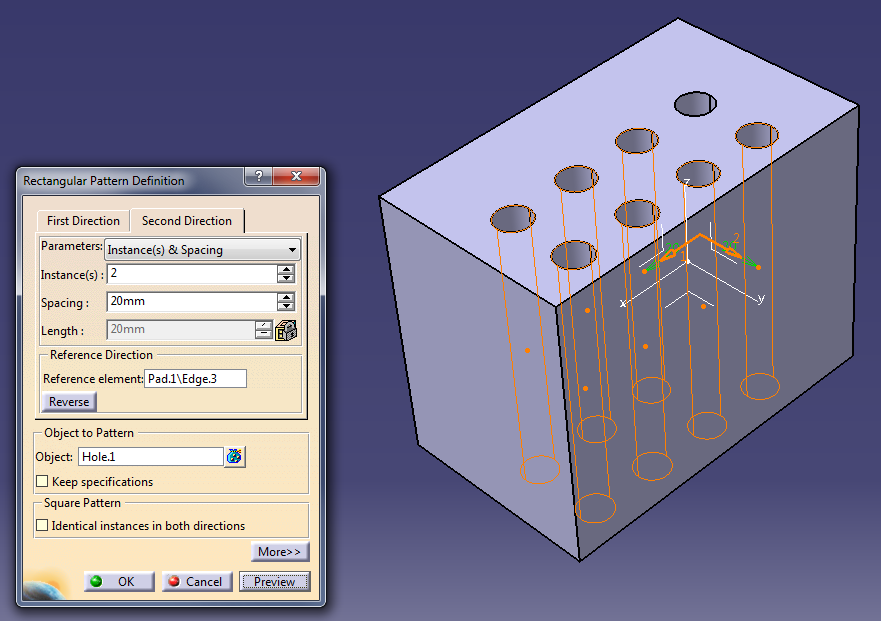Check Identical instances in both directions

(42, 525)
